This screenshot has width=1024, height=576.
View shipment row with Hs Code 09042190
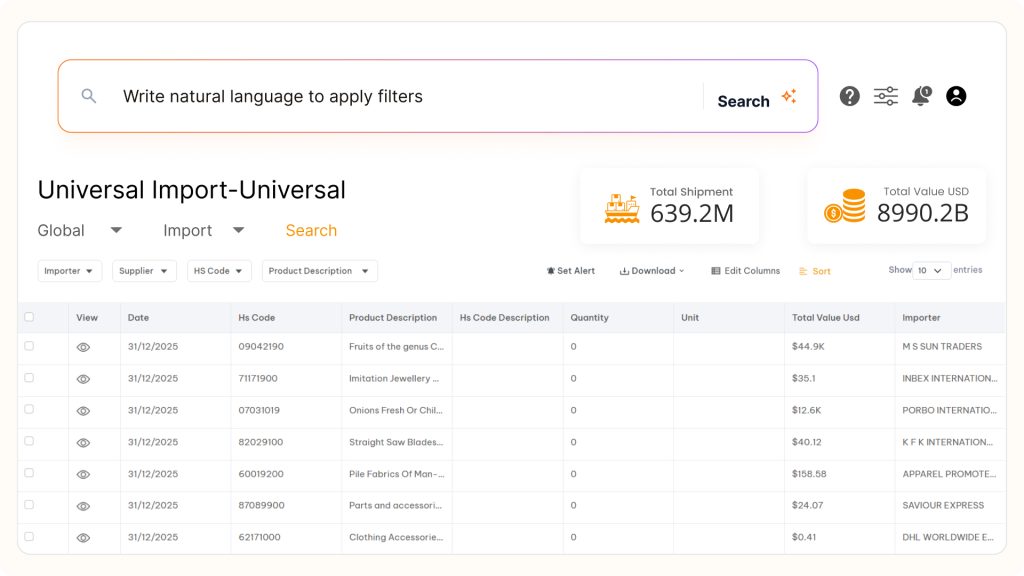(x=83, y=347)
